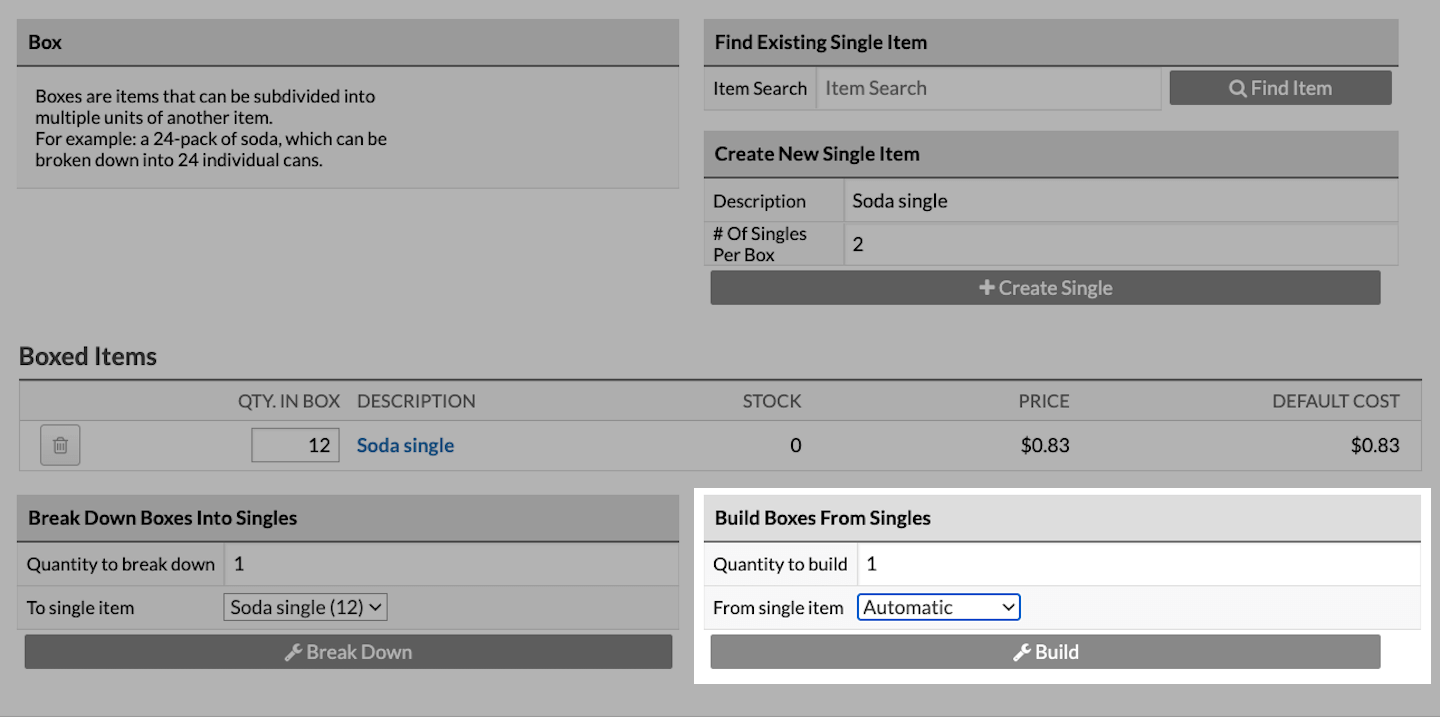The height and width of the screenshot is (717, 1440).
Task: Expand the From single item Automatic dropdown
Action: coord(938,607)
